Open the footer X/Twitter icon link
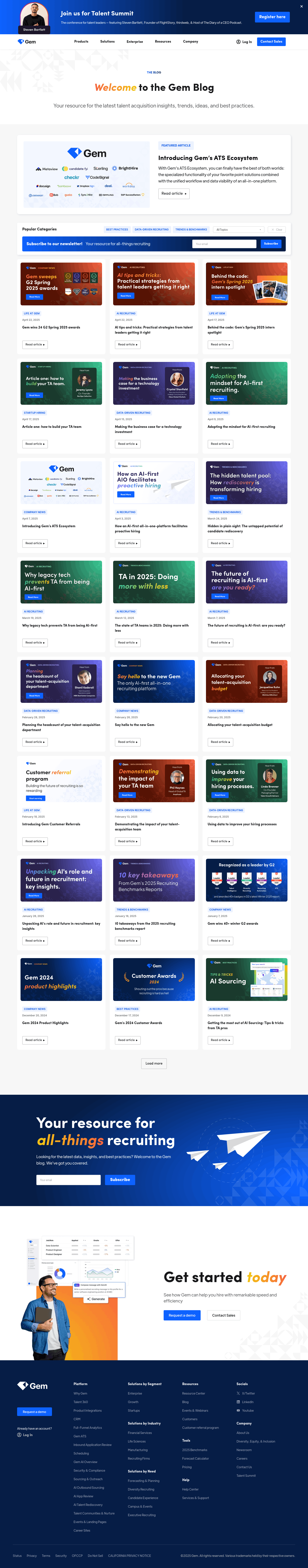The image size is (308, 1568). coord(238,1393)
